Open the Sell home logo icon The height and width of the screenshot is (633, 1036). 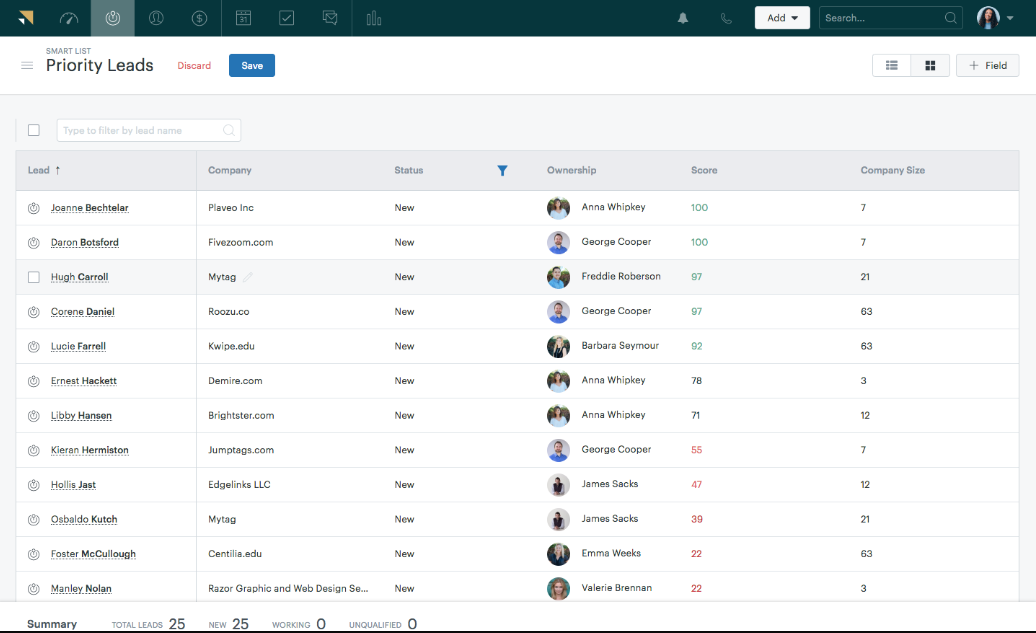click(25, 17)
